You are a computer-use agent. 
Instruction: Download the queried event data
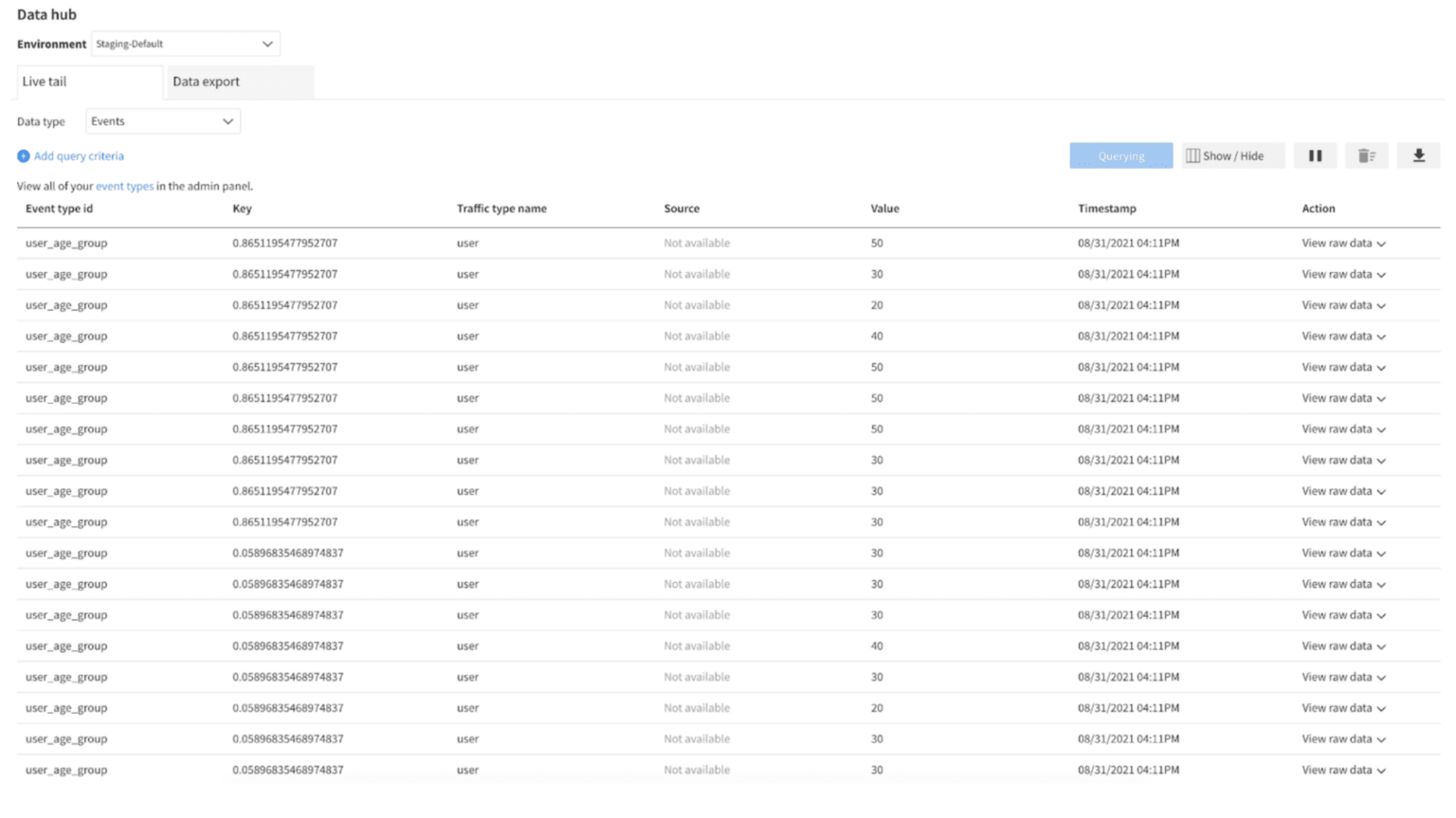coord(1418,155)
